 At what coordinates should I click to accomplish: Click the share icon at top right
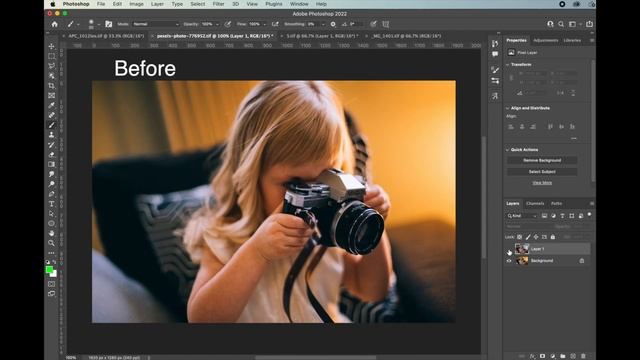[589, 24]
